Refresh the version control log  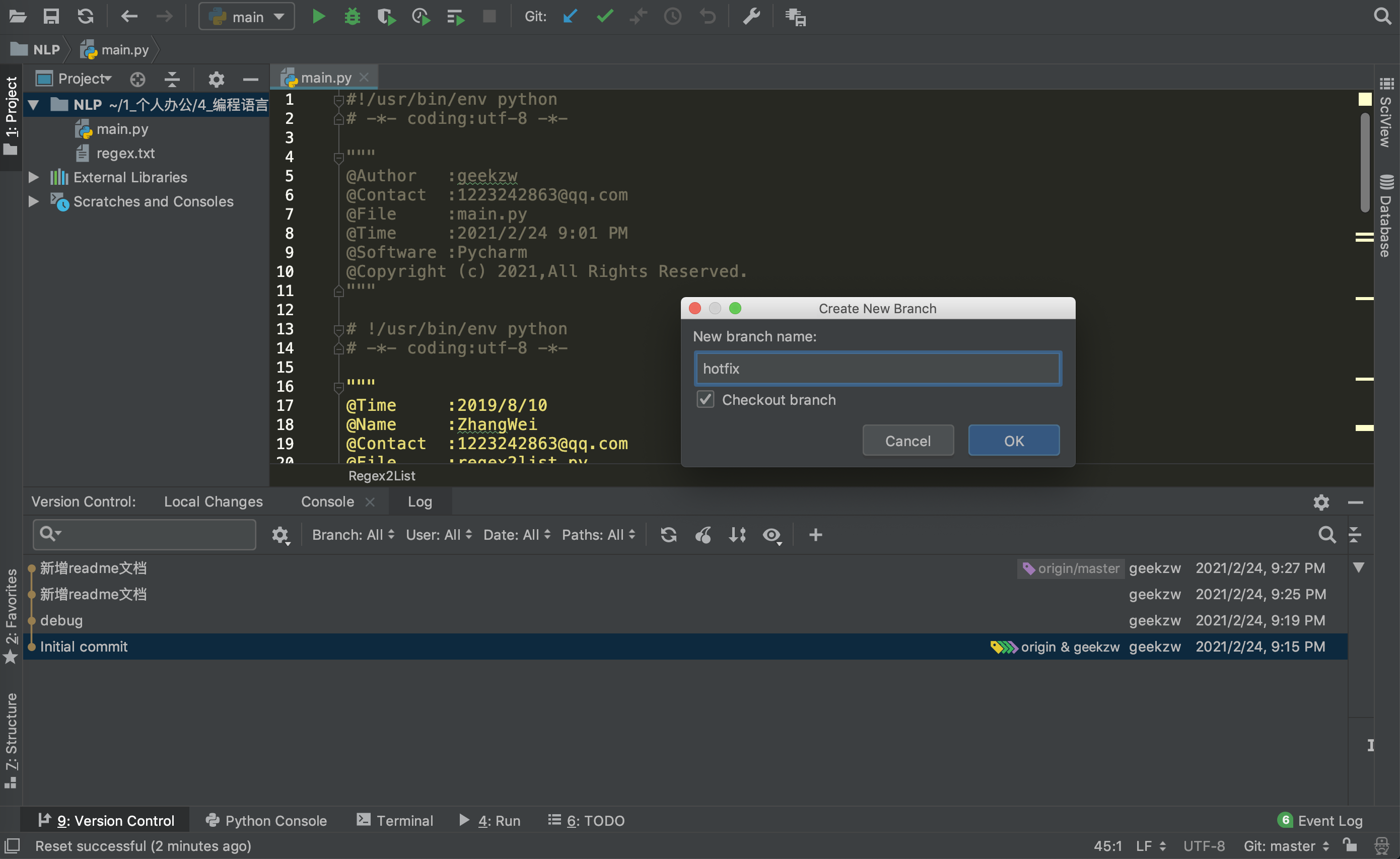tap(668, 535)
